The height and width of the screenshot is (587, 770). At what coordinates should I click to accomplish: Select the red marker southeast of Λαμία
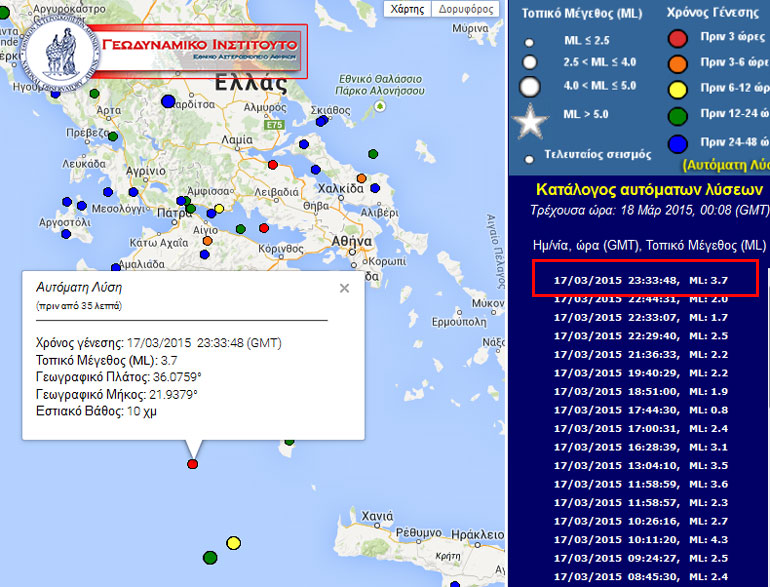pyautogui.click(x=272, y=164)
